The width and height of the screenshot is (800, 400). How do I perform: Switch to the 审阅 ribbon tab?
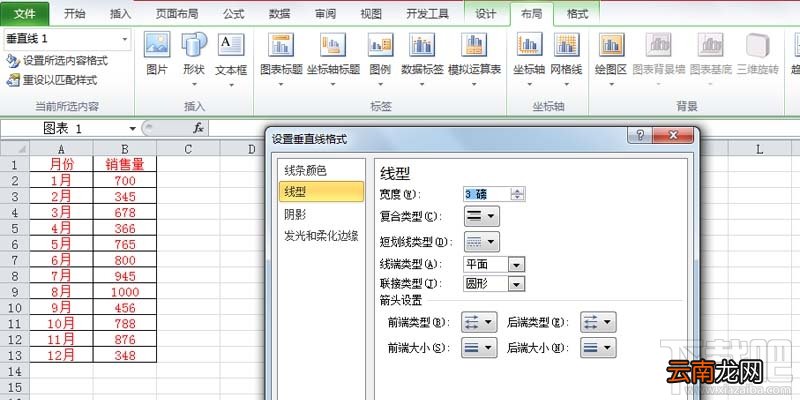pos(326,14)
